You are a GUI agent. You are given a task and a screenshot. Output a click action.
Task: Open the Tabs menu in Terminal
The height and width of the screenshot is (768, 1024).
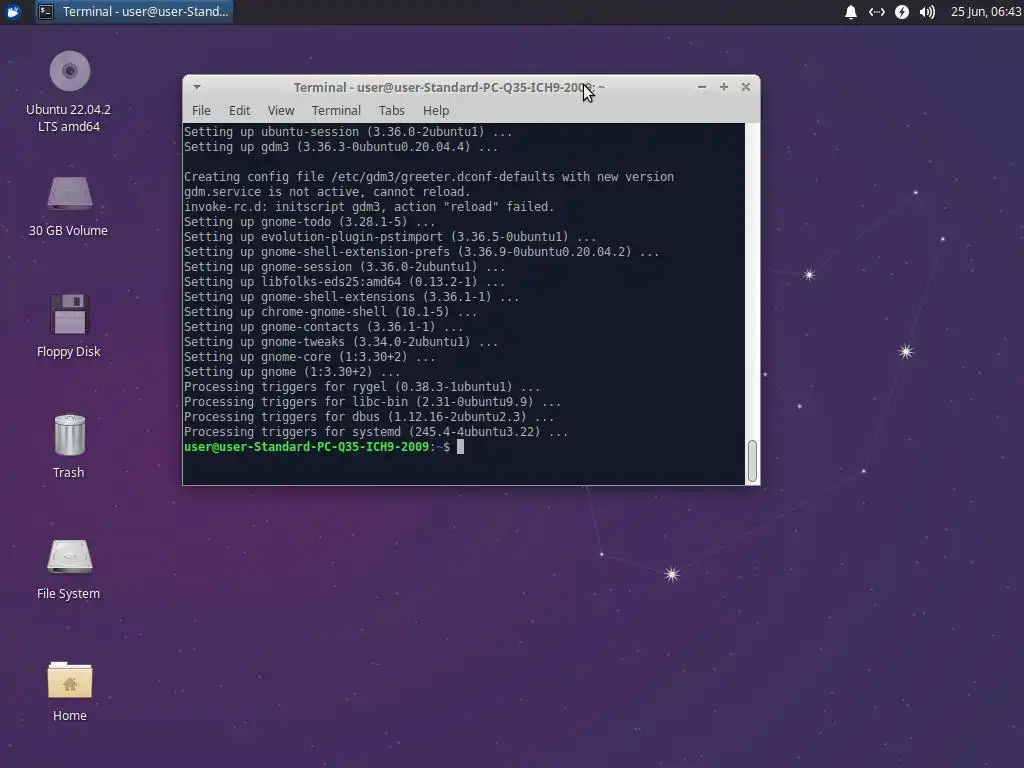coord(391,110)
